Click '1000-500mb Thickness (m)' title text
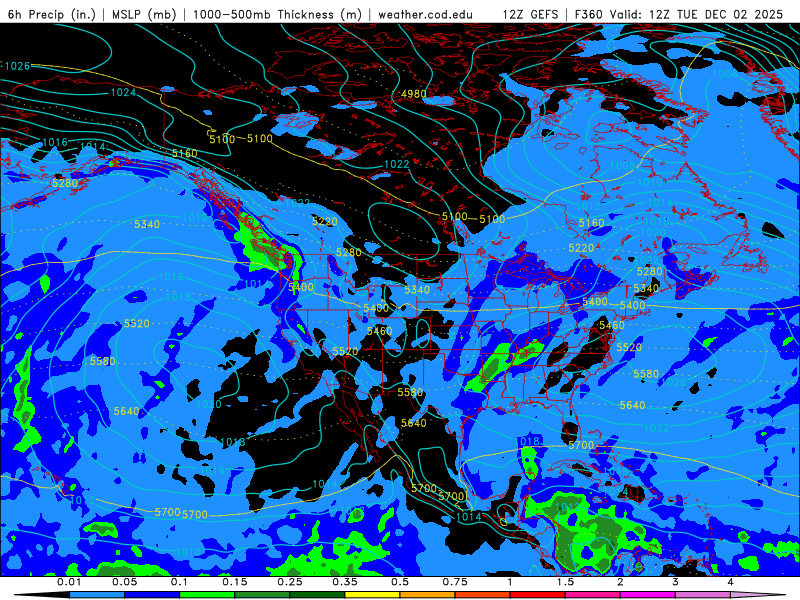800x600 pixels. click(x=277, y=14)
